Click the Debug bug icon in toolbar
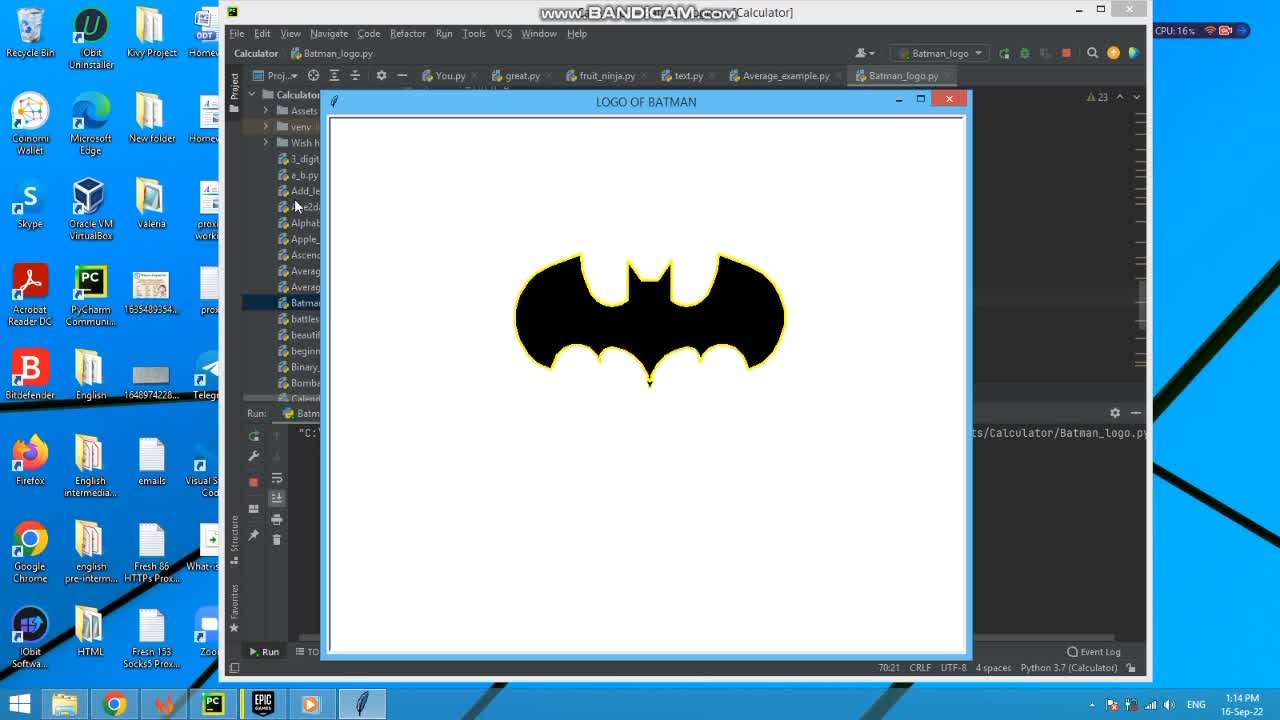The height and width of the screenshot is (720, 1280). point(1024,53)
